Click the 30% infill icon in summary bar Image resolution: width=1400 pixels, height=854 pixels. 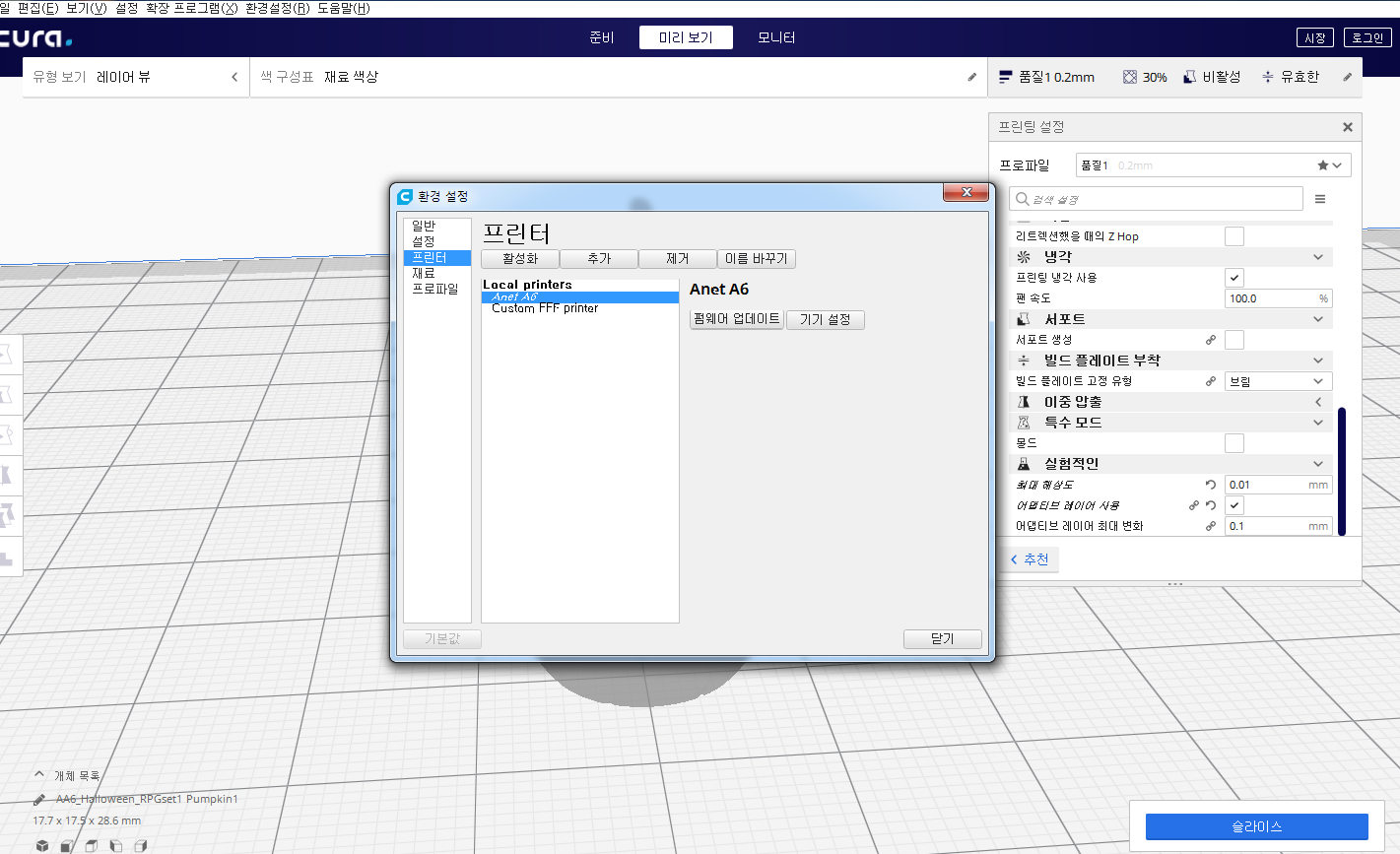point(1130,77)
